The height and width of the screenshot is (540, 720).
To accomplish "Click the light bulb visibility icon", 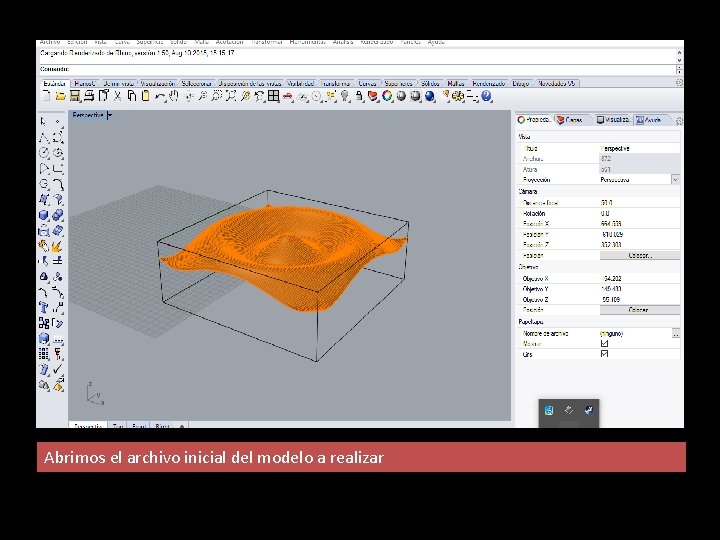I will tap(345, 96).
